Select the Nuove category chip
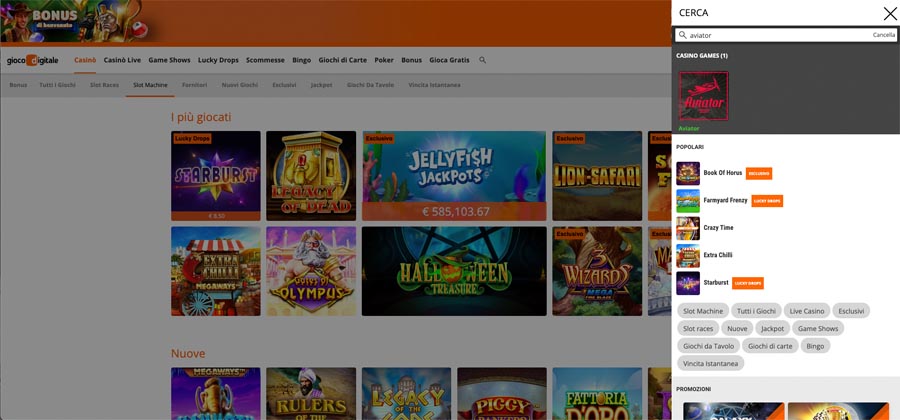Viewport: 900px width, 420px height. click(x=738, y=329)
